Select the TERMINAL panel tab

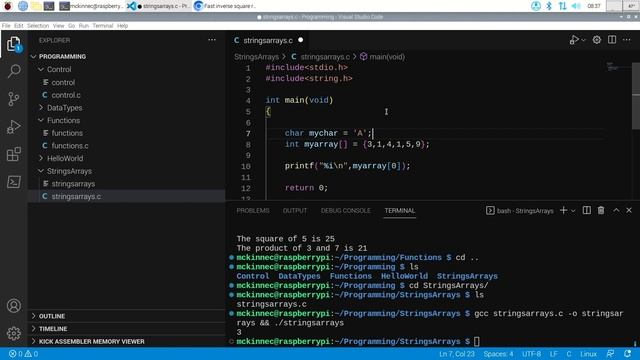pos(400,211)
